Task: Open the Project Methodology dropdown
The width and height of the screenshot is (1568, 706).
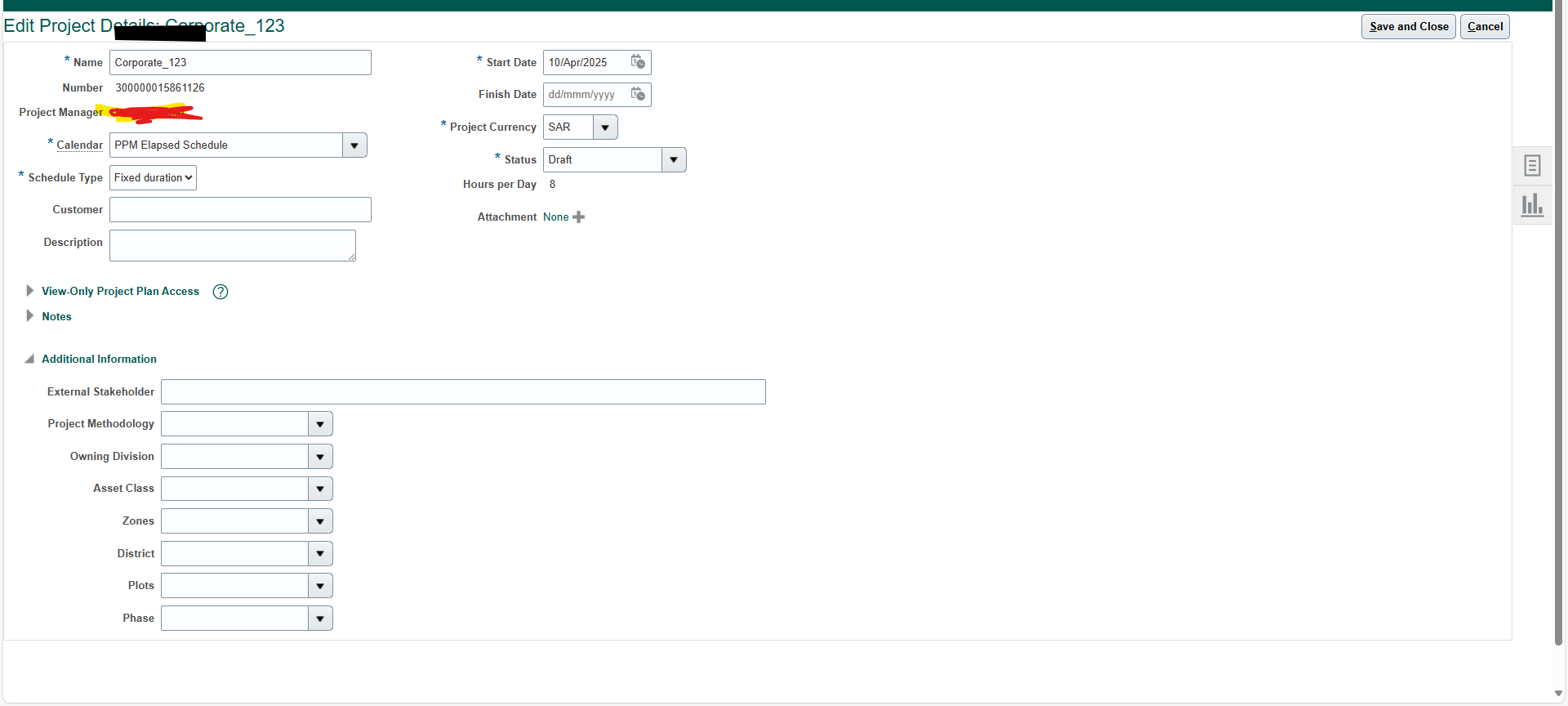Action: tap(320, 424)
